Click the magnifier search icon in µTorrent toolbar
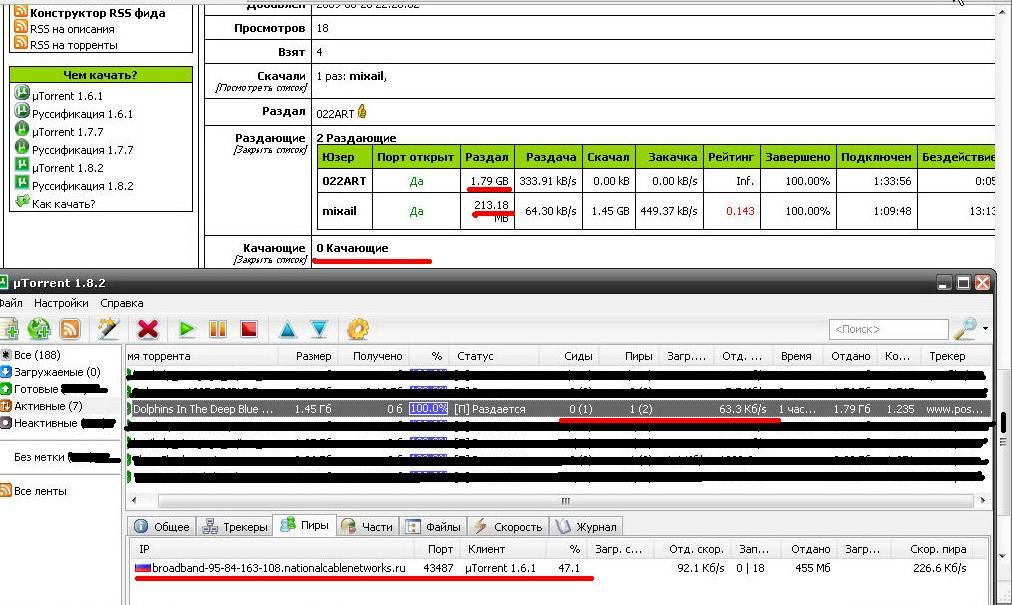 click(x=965, y=329)
